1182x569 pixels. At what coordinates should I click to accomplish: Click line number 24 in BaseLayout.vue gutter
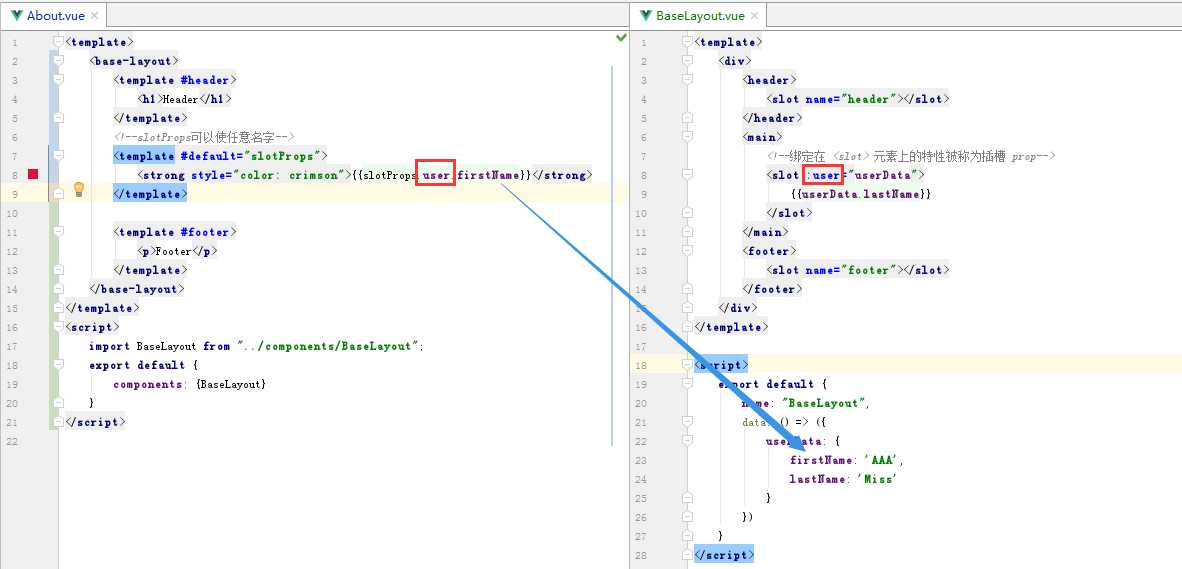pos(640,479)
